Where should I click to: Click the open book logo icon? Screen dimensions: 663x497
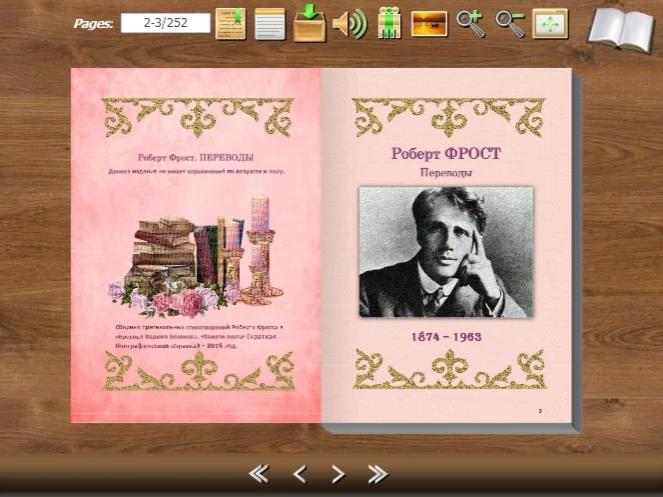coord(619,28)
